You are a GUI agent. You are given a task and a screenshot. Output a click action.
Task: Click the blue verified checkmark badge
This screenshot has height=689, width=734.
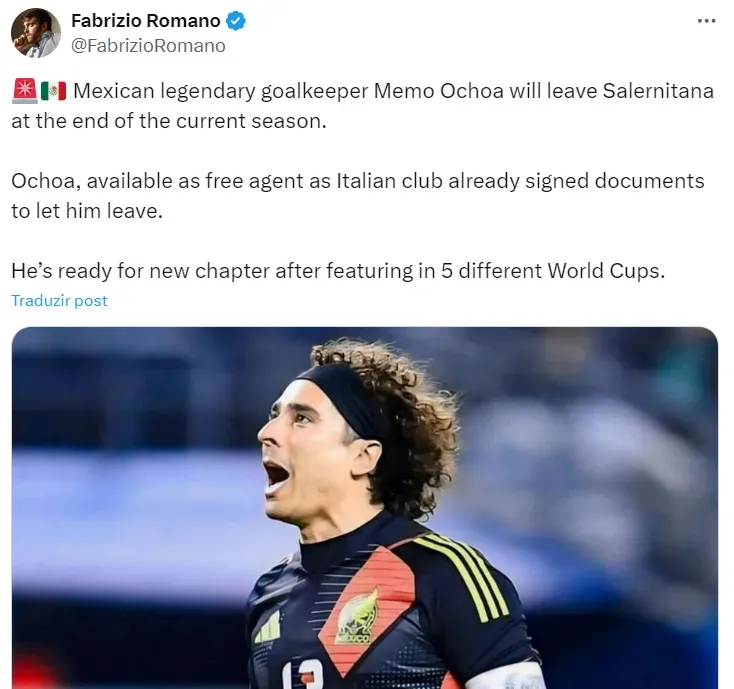[x=236, y=21]
